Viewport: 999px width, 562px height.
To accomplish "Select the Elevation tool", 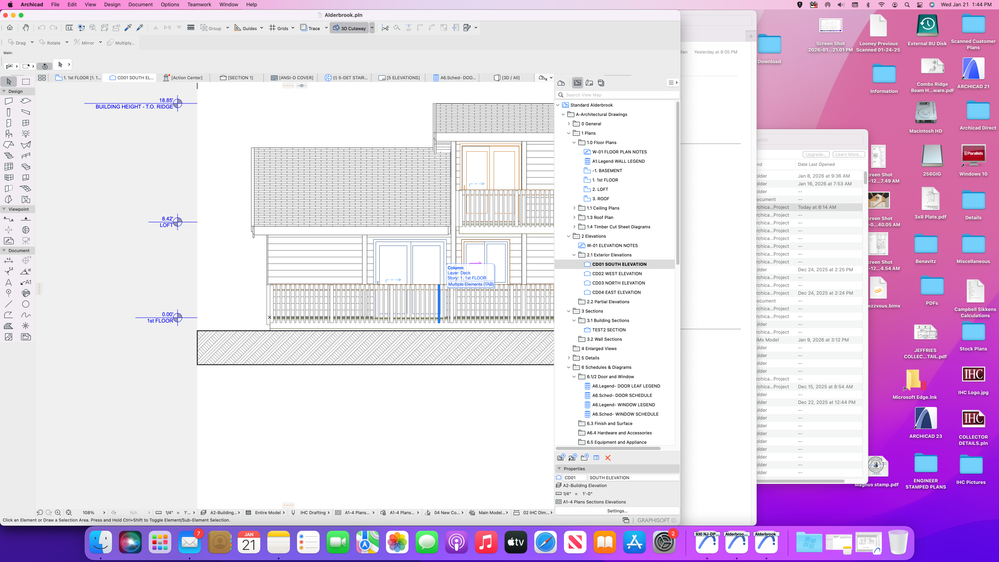I will point(25,219).
